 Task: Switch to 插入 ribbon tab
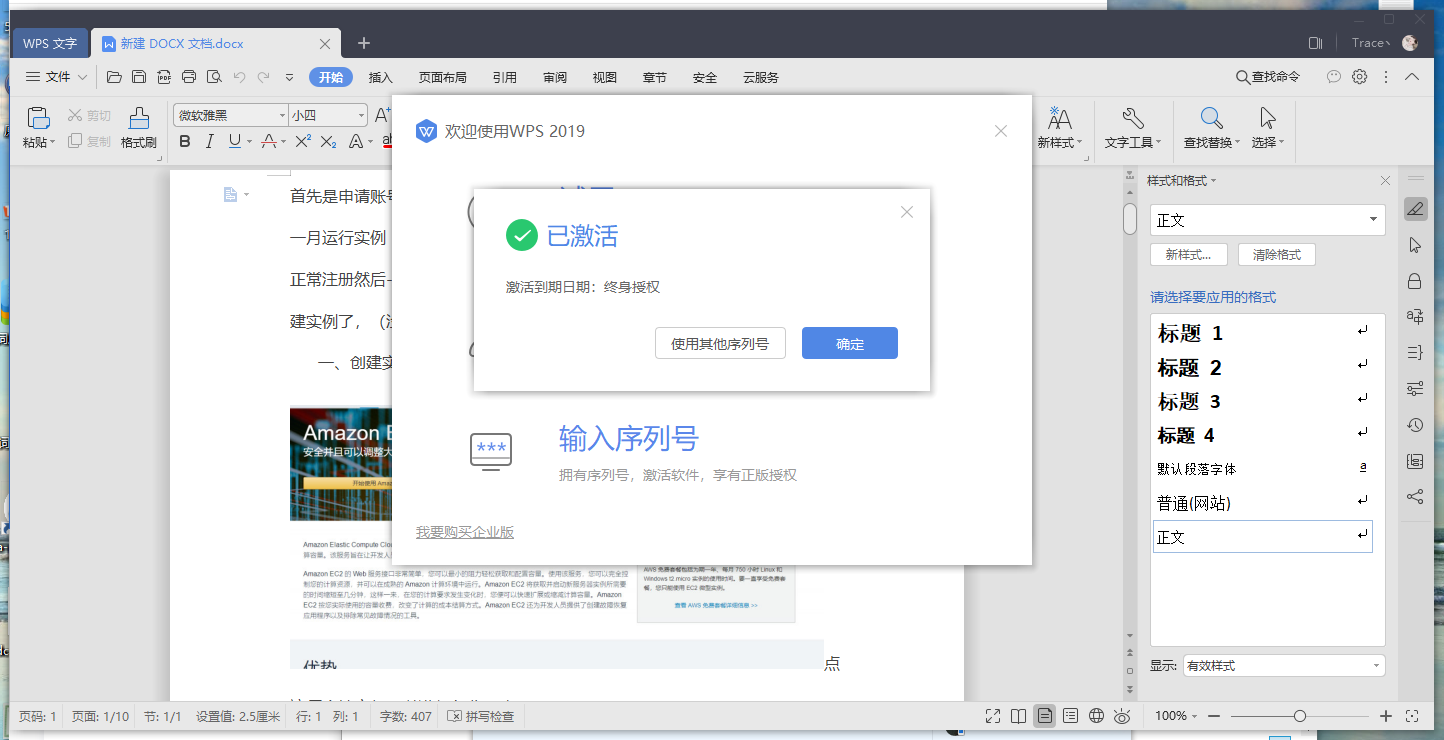click(x=380, y=77)
